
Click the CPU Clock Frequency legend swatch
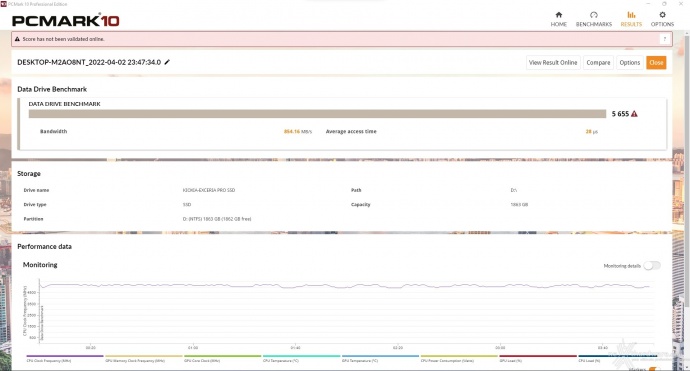coord(65,356)
